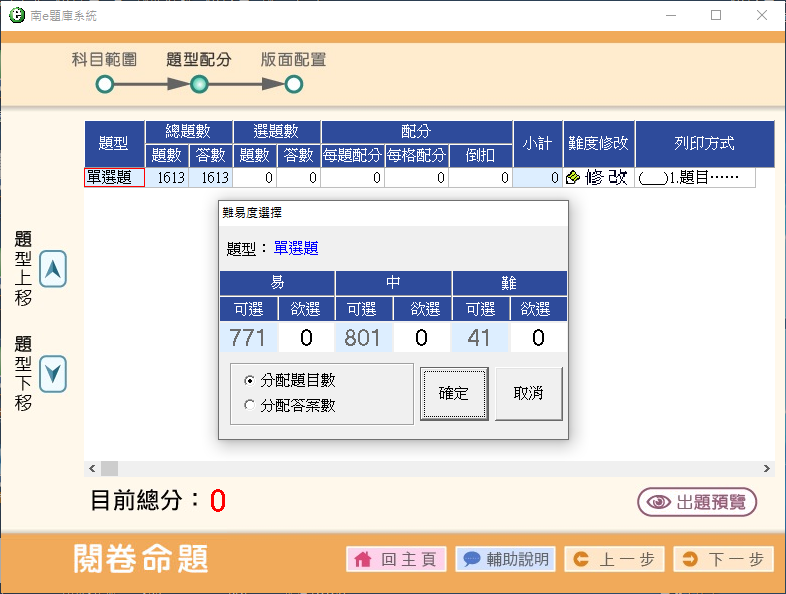The width and height of the screenshot is (786, 594).
Task: Click the 科目範圍 step circle
Action: 105,84
